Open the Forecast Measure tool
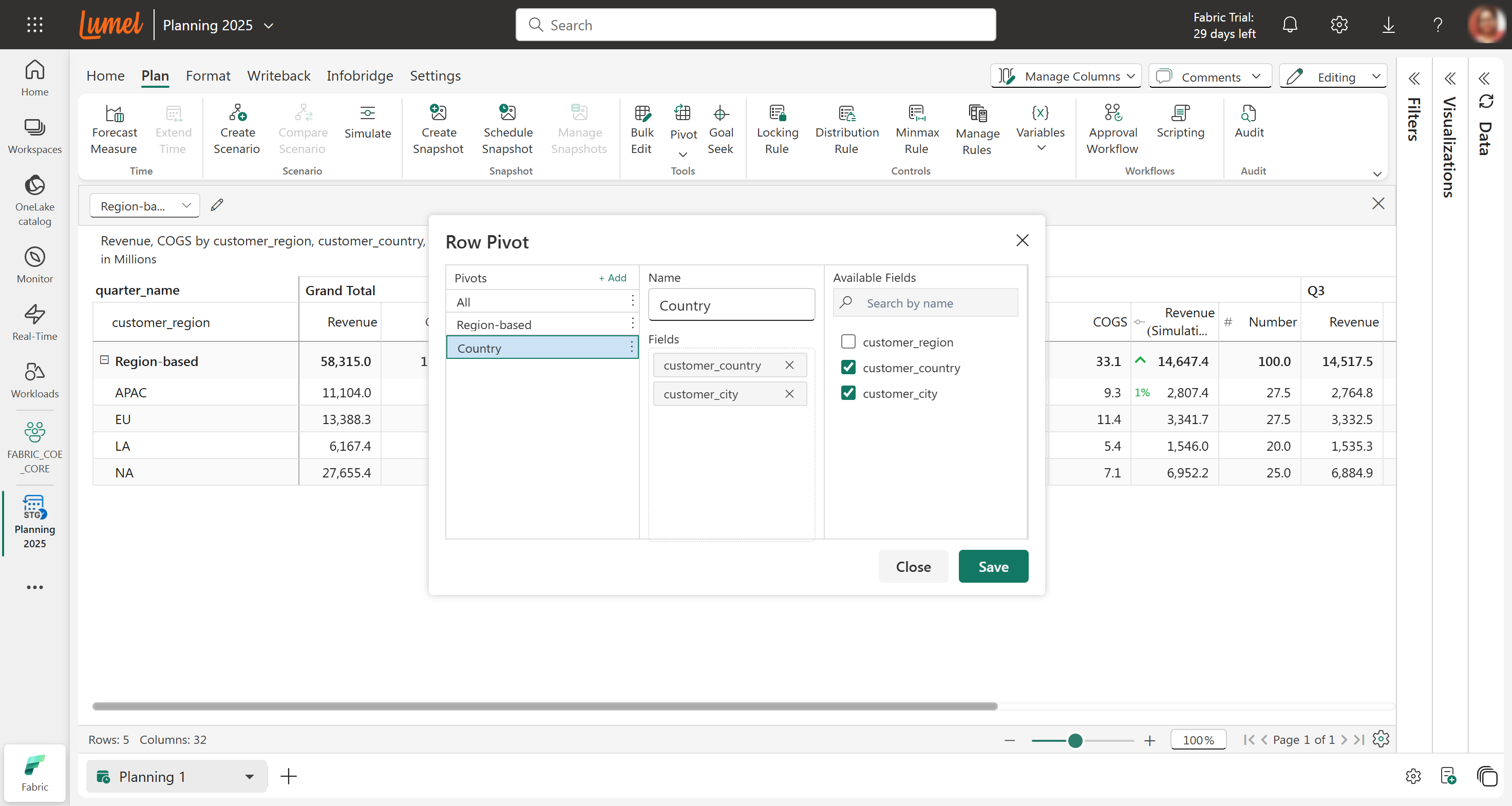1512x806 pixels. pyautogui.click(x=114, y=130)
